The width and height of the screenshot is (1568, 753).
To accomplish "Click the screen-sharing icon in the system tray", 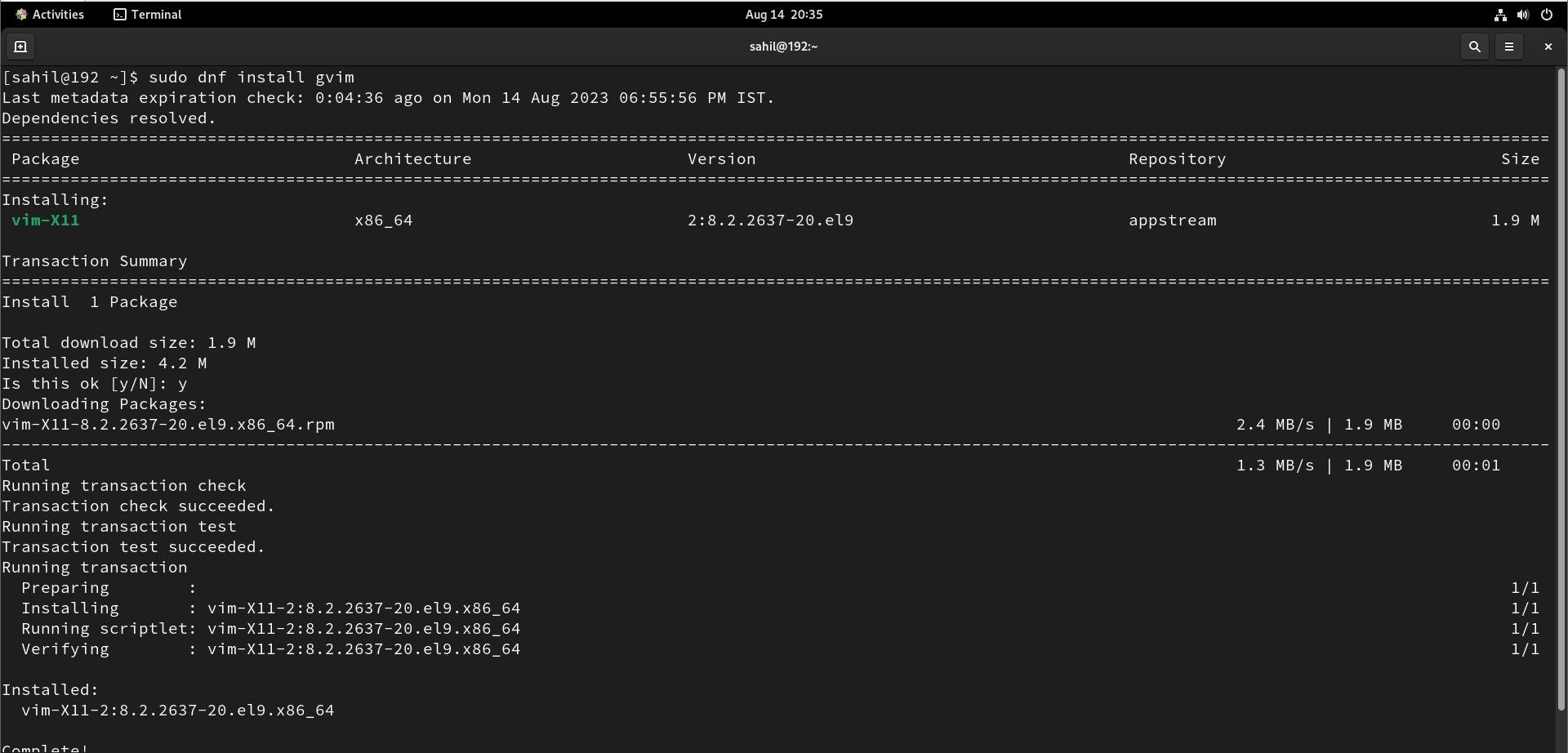I will point(1499,14).
